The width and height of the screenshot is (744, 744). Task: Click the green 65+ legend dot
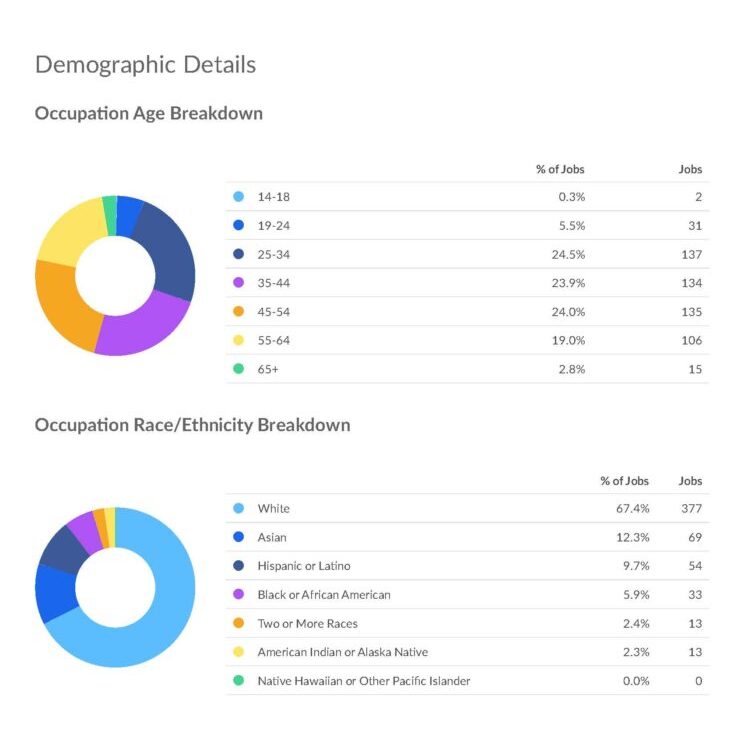(x=238, y=369)
